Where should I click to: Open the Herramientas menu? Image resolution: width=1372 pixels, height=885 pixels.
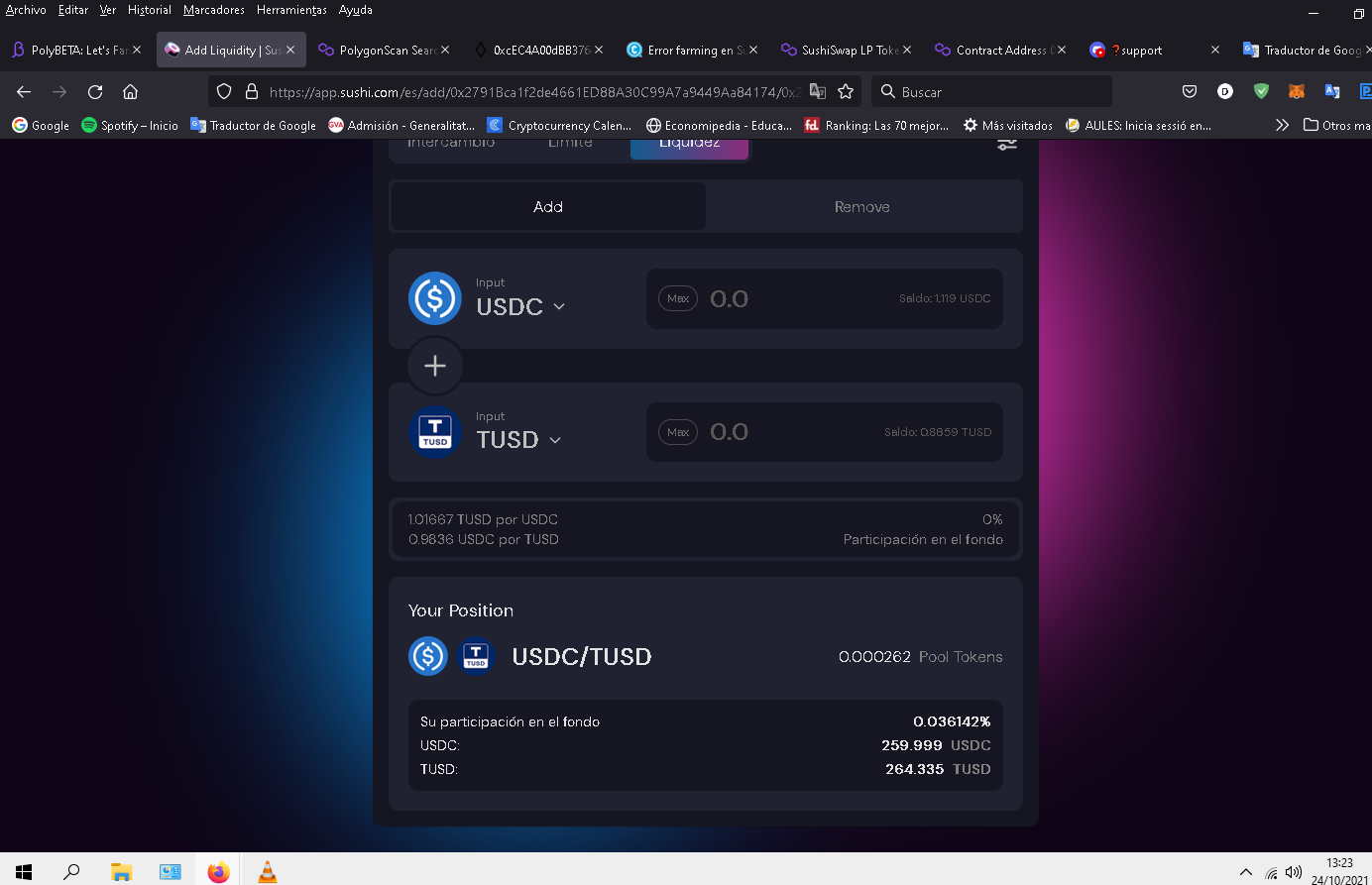pyautogui.click(x=291, y=10)
